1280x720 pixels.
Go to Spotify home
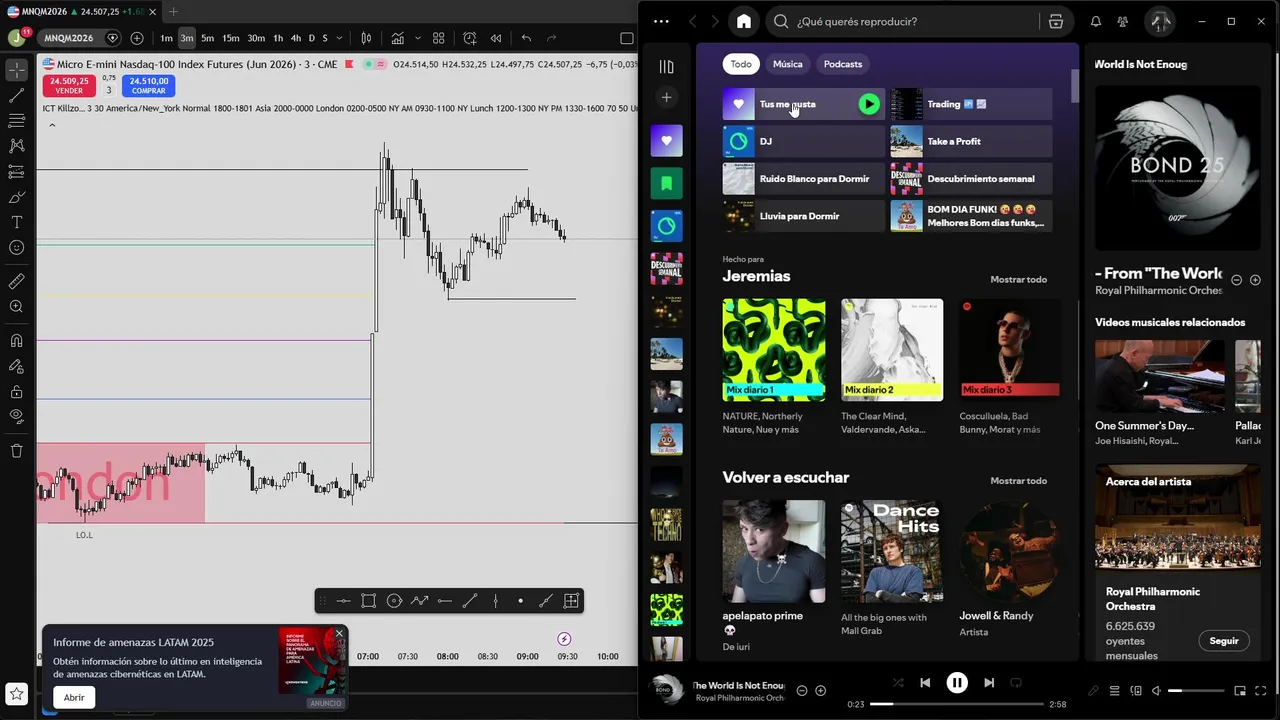point(743,21)
